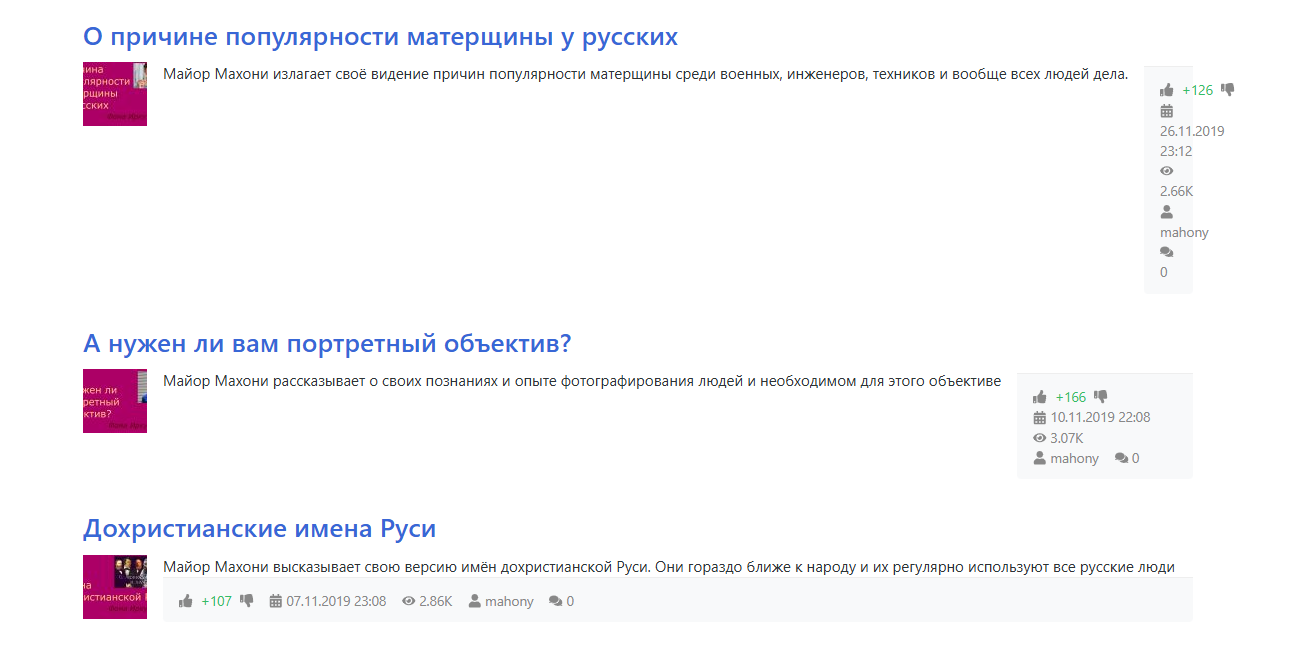
Task: Click the 3.07K view count
Action: [x=1067, y=438]
